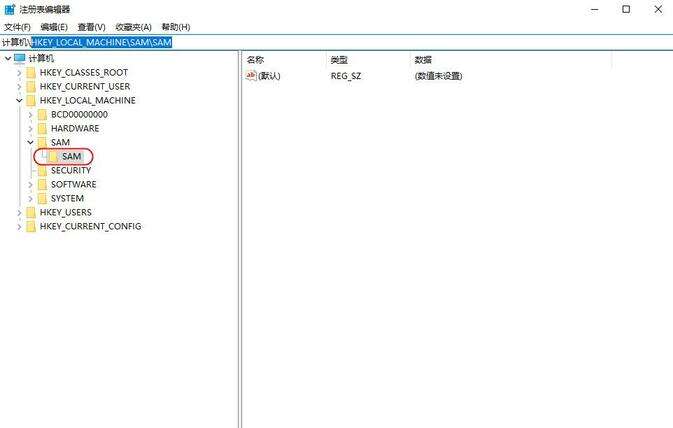
Task: Click the Registry Editor title bar icon
Action: 9,9
